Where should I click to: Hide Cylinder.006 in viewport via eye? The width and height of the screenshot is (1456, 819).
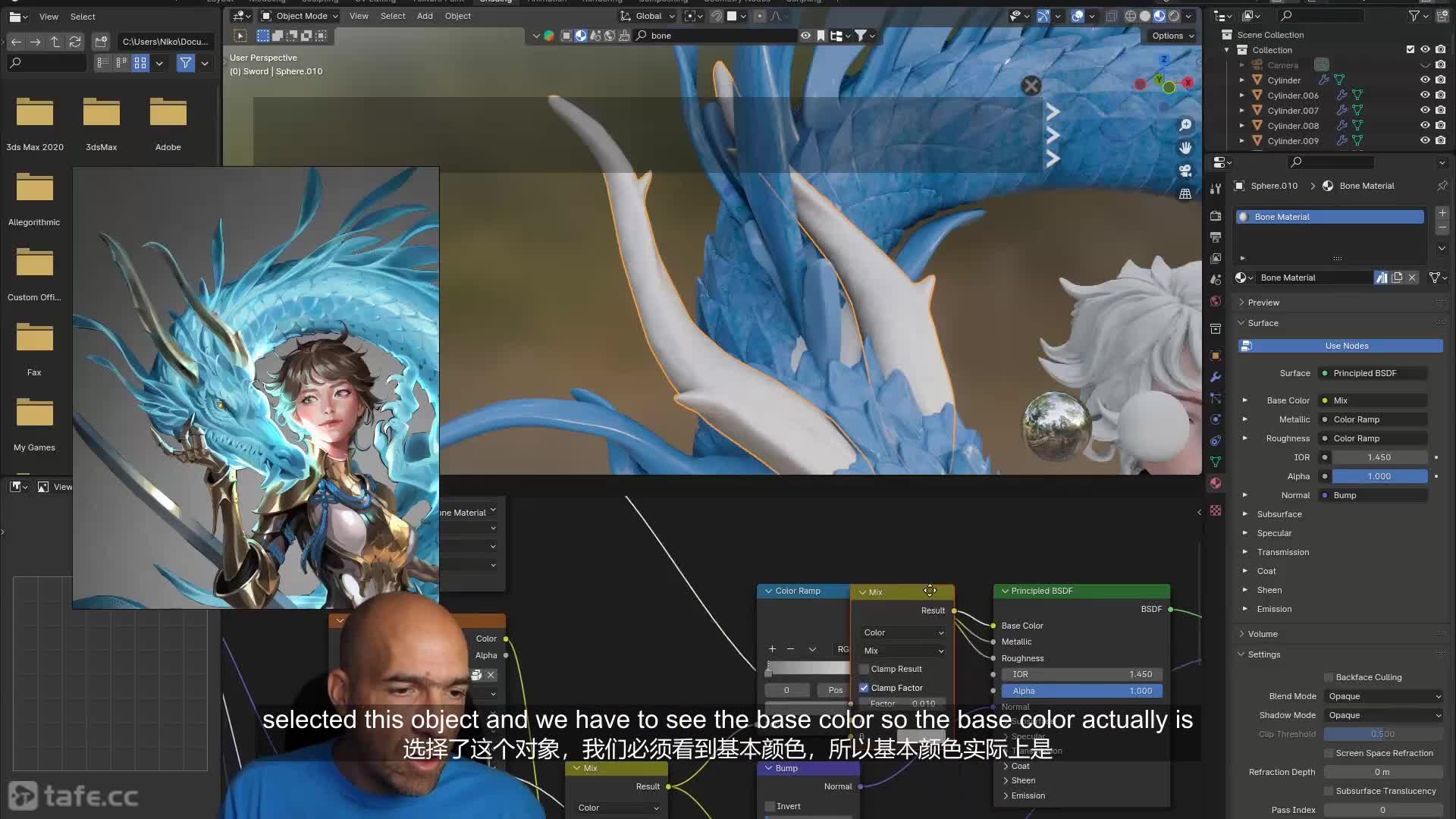coord(1425,95)
